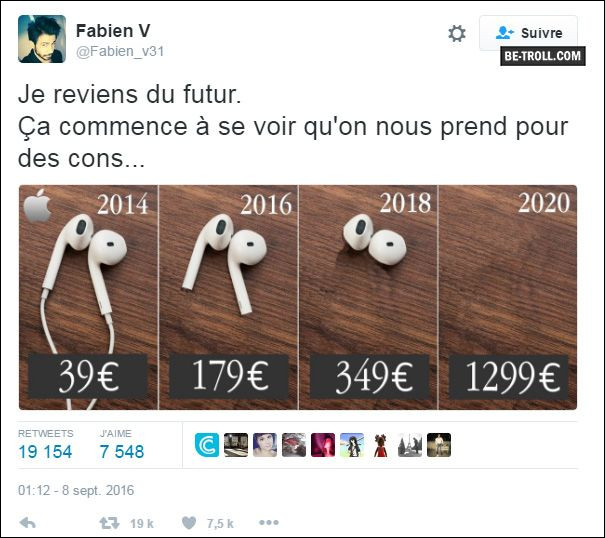Open the gear settings dropdown
This screenshot has width=605, height=538.
(457, 34)
